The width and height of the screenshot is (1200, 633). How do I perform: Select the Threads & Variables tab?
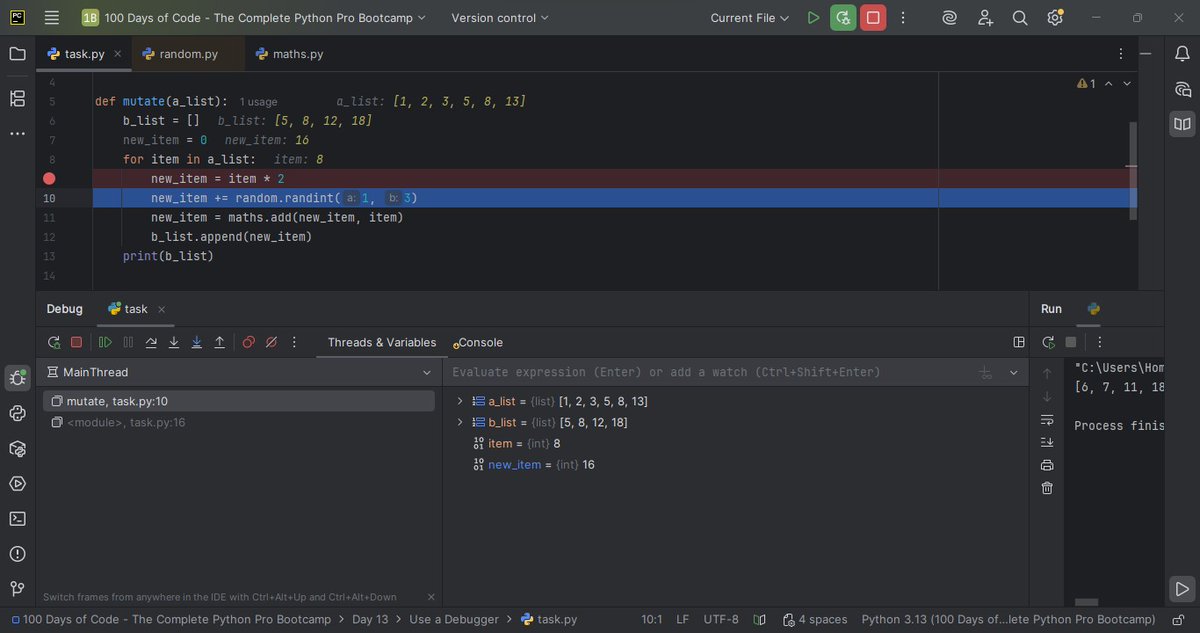click(x=382, y=342)
